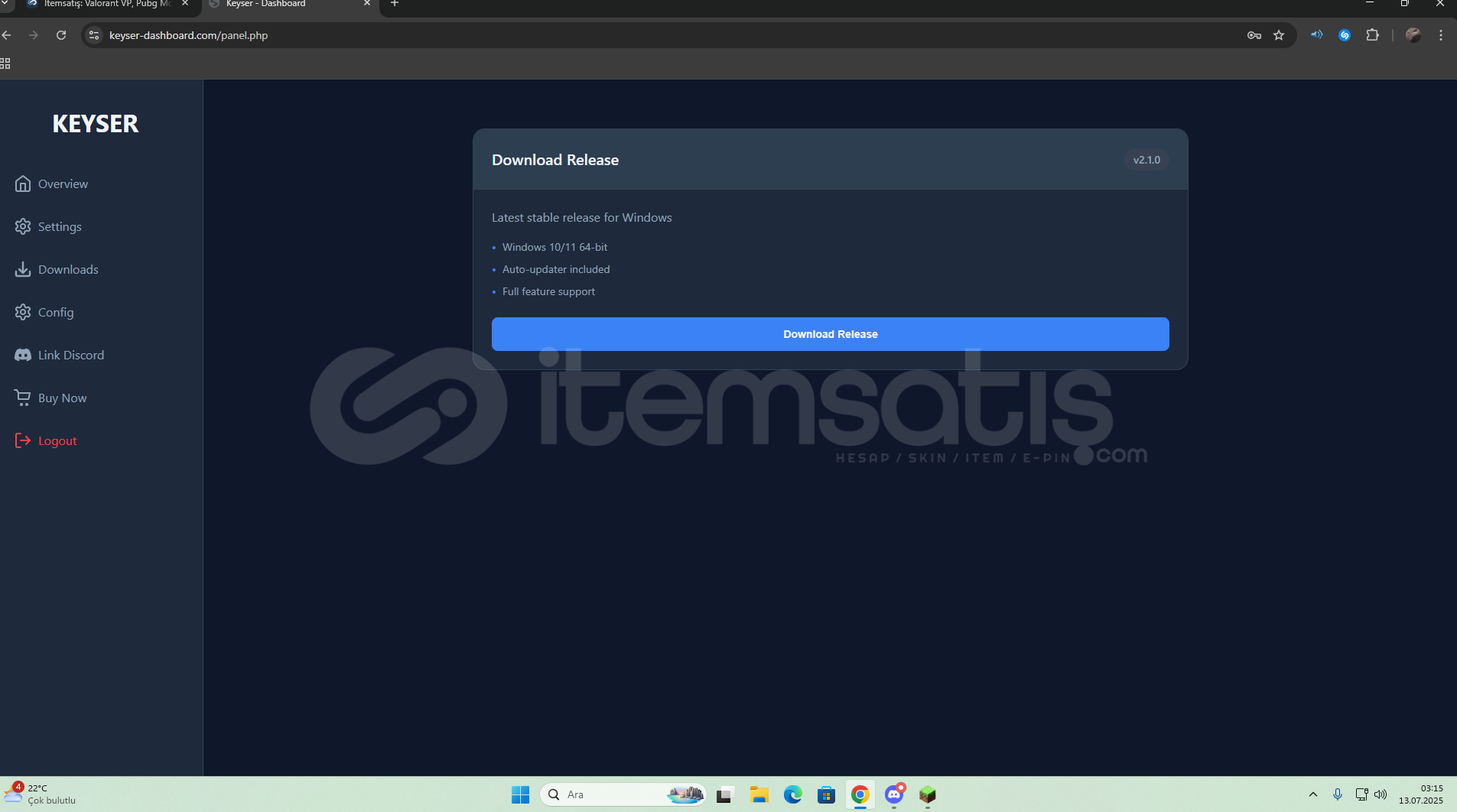1457x812 pixels.
Task: Open the Chrome profile avatar
Action: point(1413,35)
